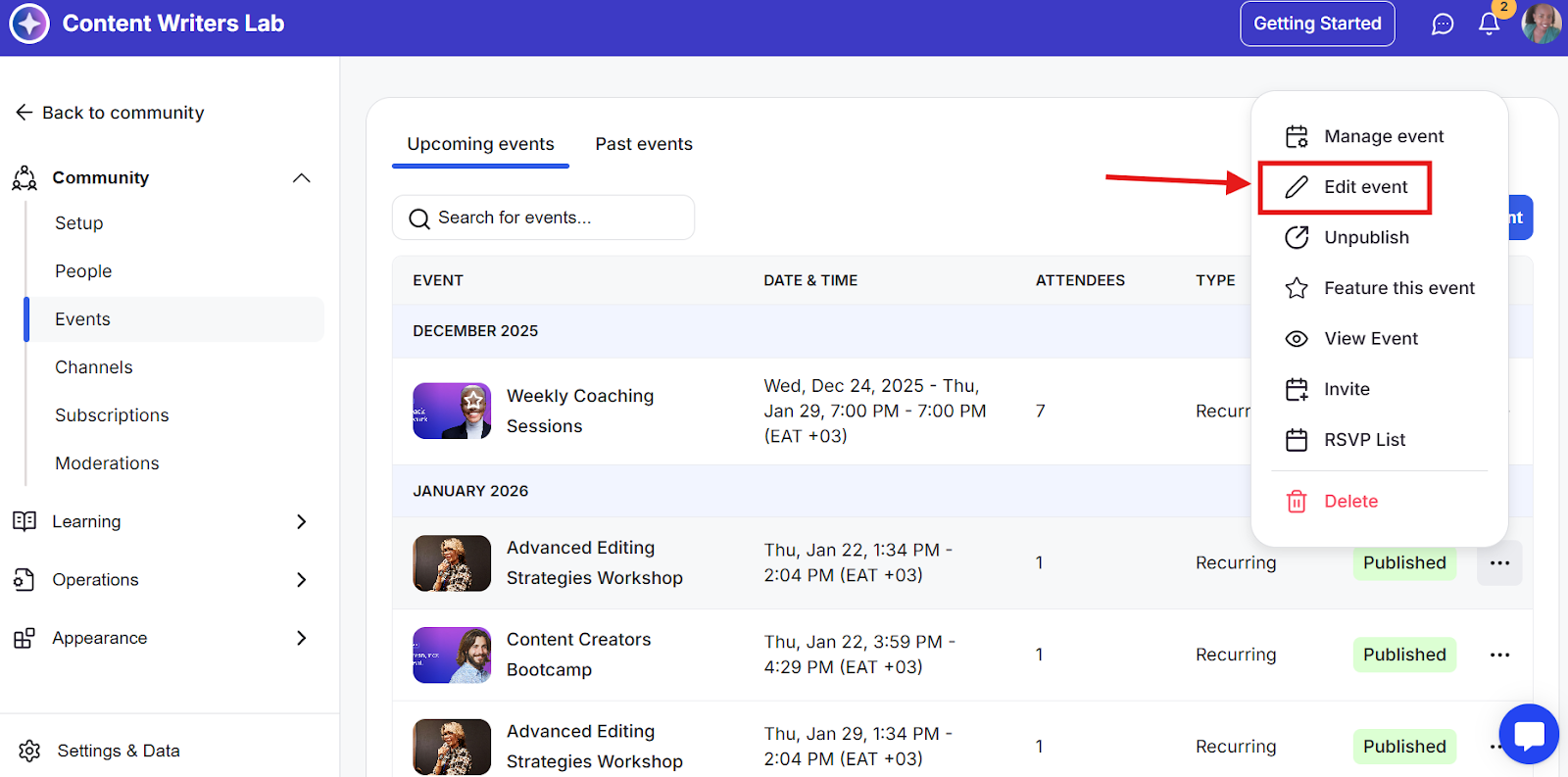Expand the Learning section
This screenshot has width=1568, height=777.
(302, 521)
